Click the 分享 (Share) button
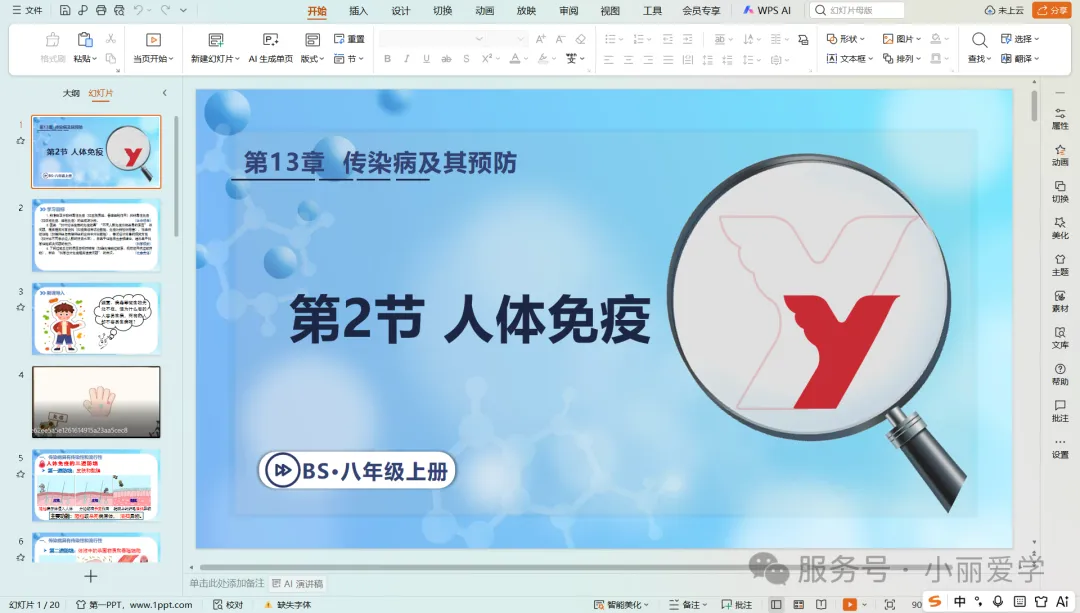1080x613 pixels. (x=1052, y=10)
